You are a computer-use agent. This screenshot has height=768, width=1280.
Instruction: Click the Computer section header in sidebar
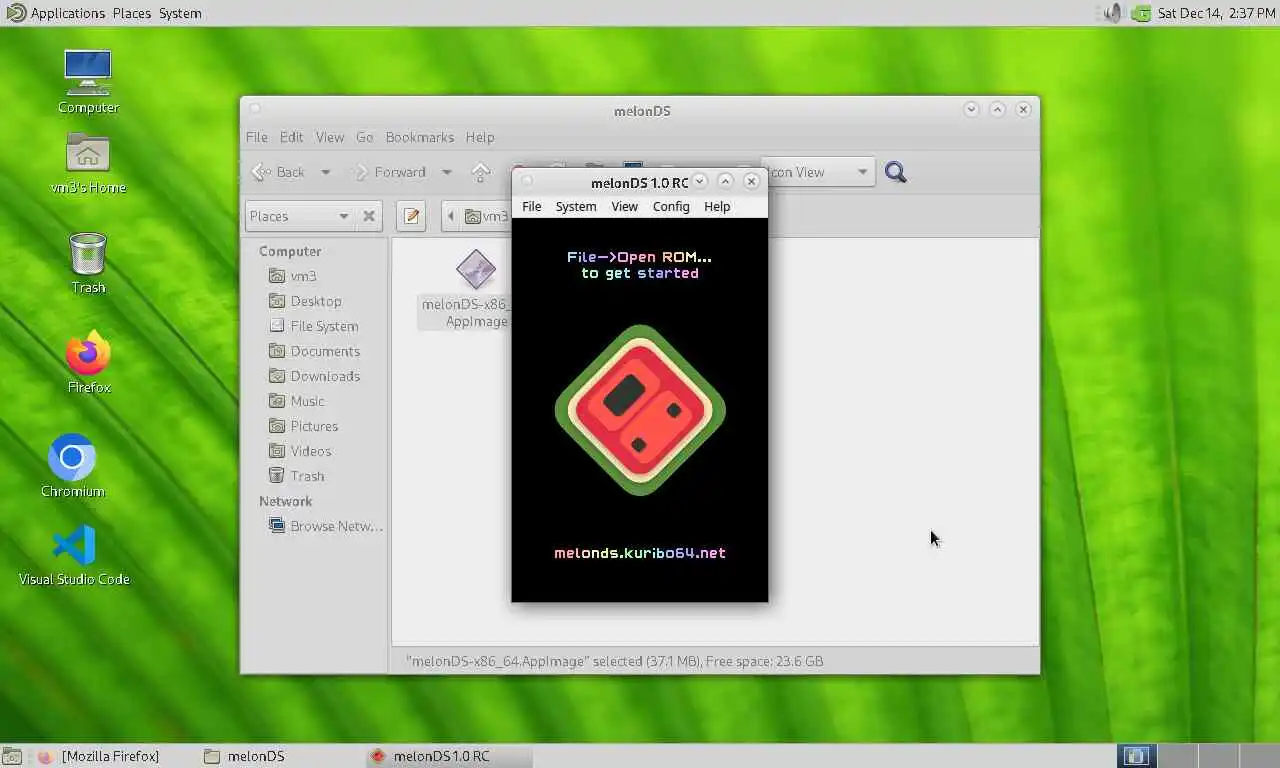290,251
